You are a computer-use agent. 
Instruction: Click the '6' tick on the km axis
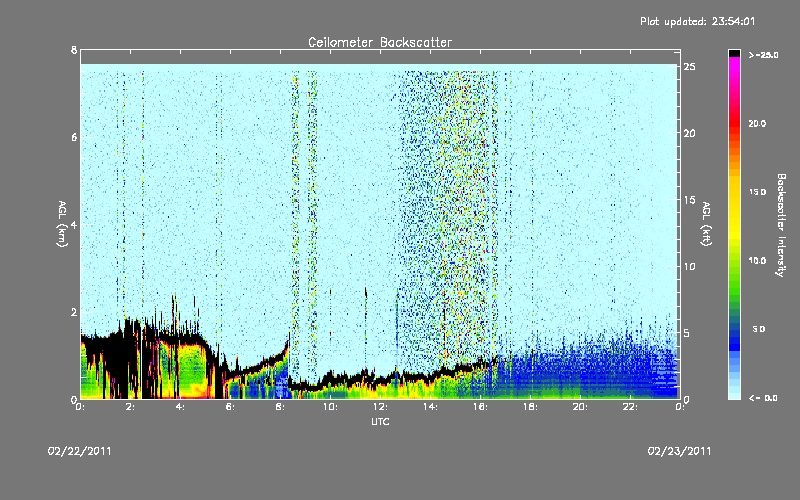coord(74,137)
